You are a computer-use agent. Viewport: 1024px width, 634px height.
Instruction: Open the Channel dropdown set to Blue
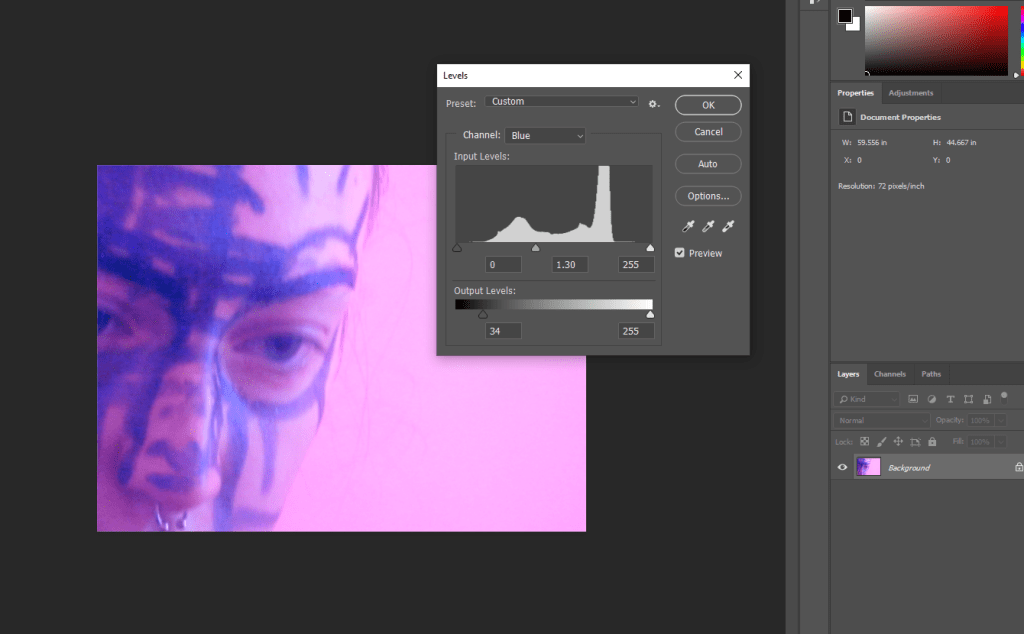point(545,136)
